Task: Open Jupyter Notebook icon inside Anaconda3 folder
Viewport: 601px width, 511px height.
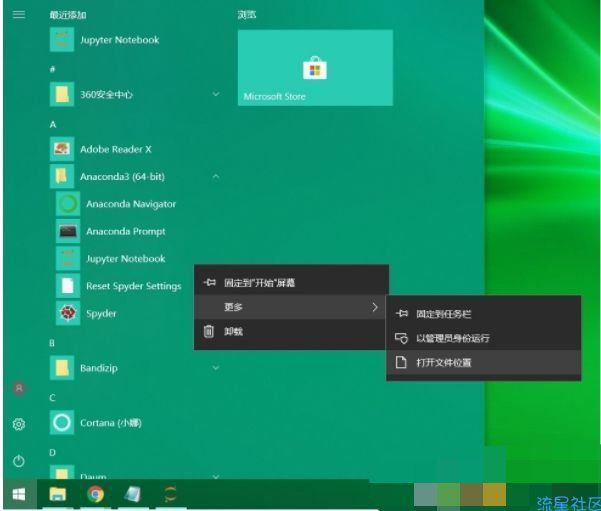Action: 68,258
